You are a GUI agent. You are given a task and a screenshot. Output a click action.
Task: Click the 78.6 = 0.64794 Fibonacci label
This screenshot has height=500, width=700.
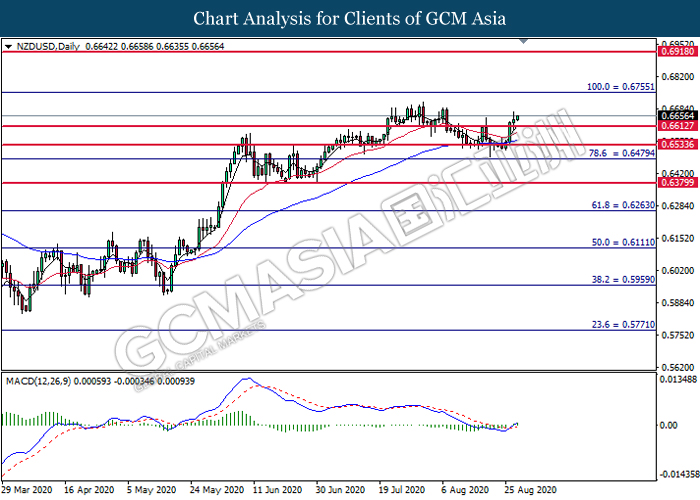pyautogui.click(x=622, y=153)
